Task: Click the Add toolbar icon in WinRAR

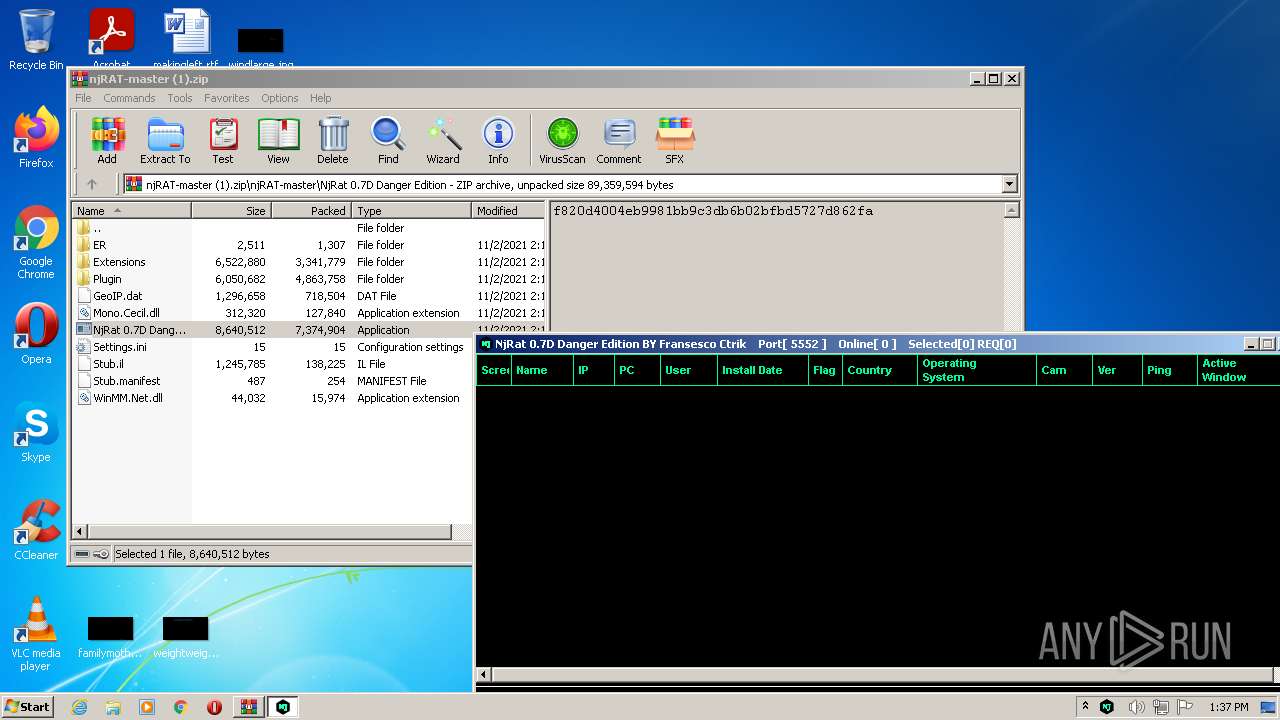Action: 107,141
